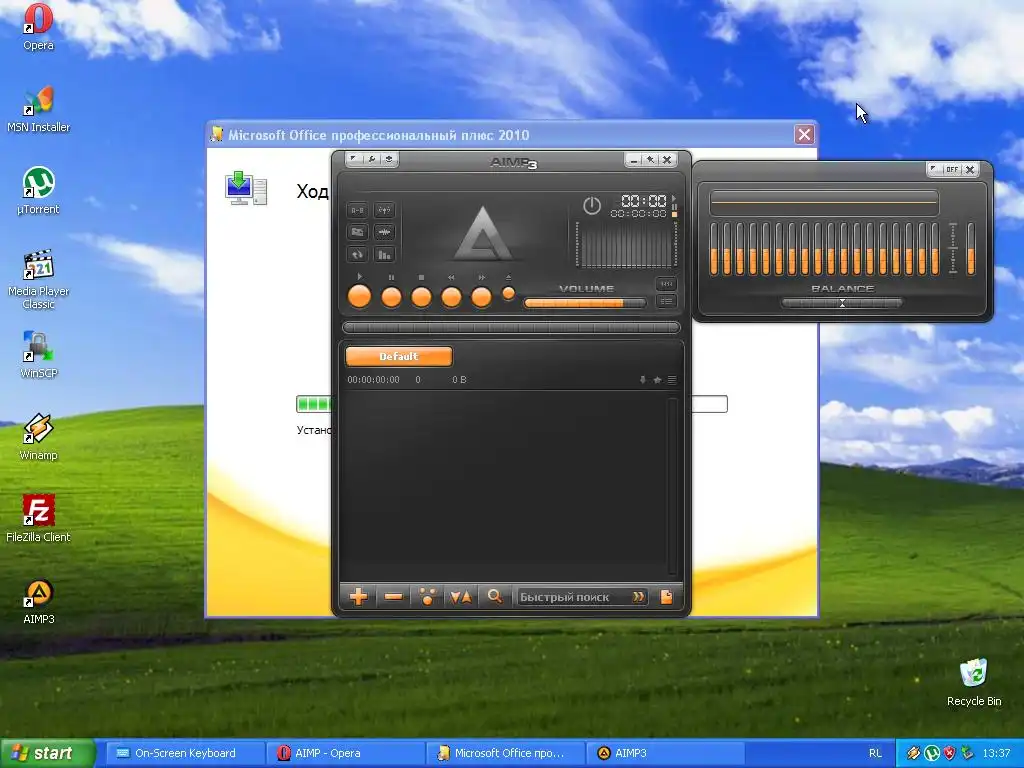Open the playlist misc functions dots icon

coord(427,596)
